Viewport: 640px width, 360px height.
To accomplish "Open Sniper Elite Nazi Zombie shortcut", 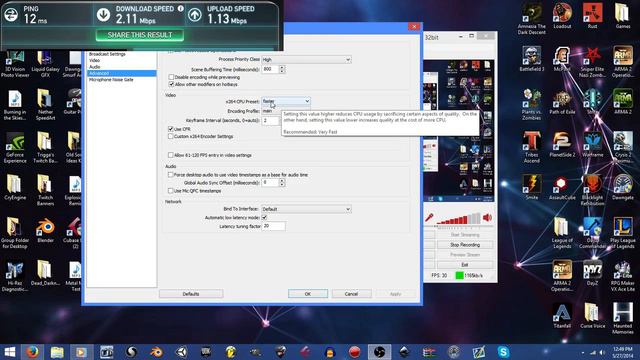I will [593, 62].
